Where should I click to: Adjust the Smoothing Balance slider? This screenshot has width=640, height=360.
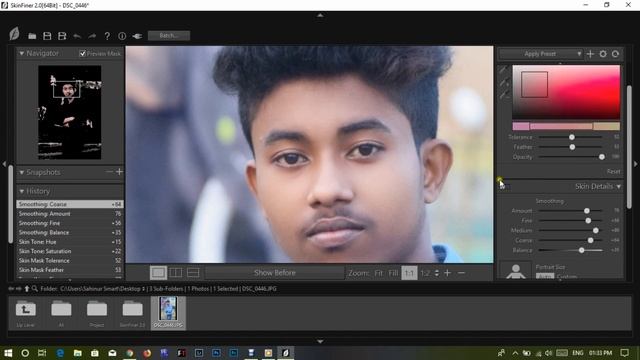point(582,250)
